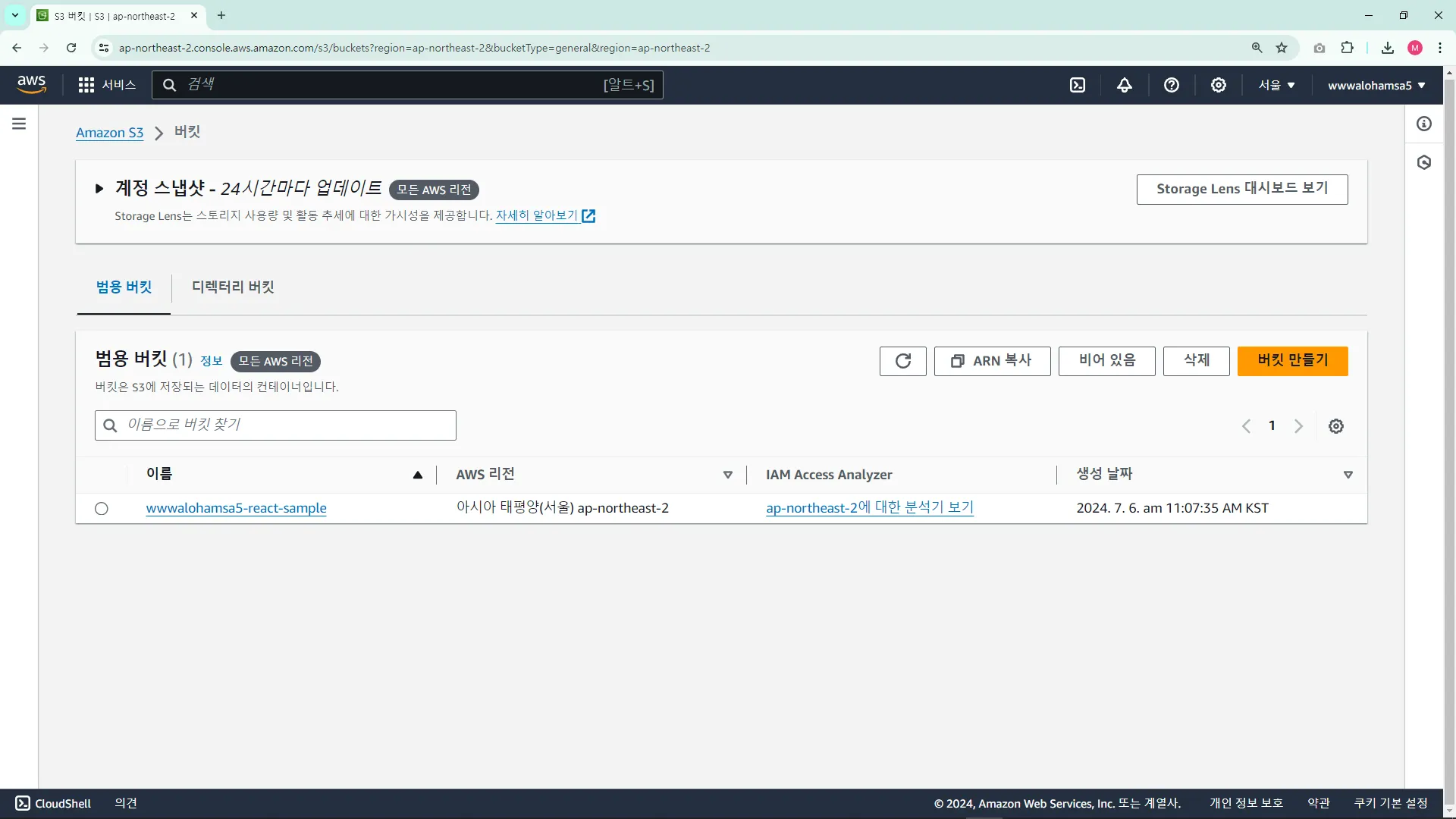Open the left hamburger navigation menu
Image resolution: width=1456 pixels, height=819 pixels.
[x=19, y=124]
